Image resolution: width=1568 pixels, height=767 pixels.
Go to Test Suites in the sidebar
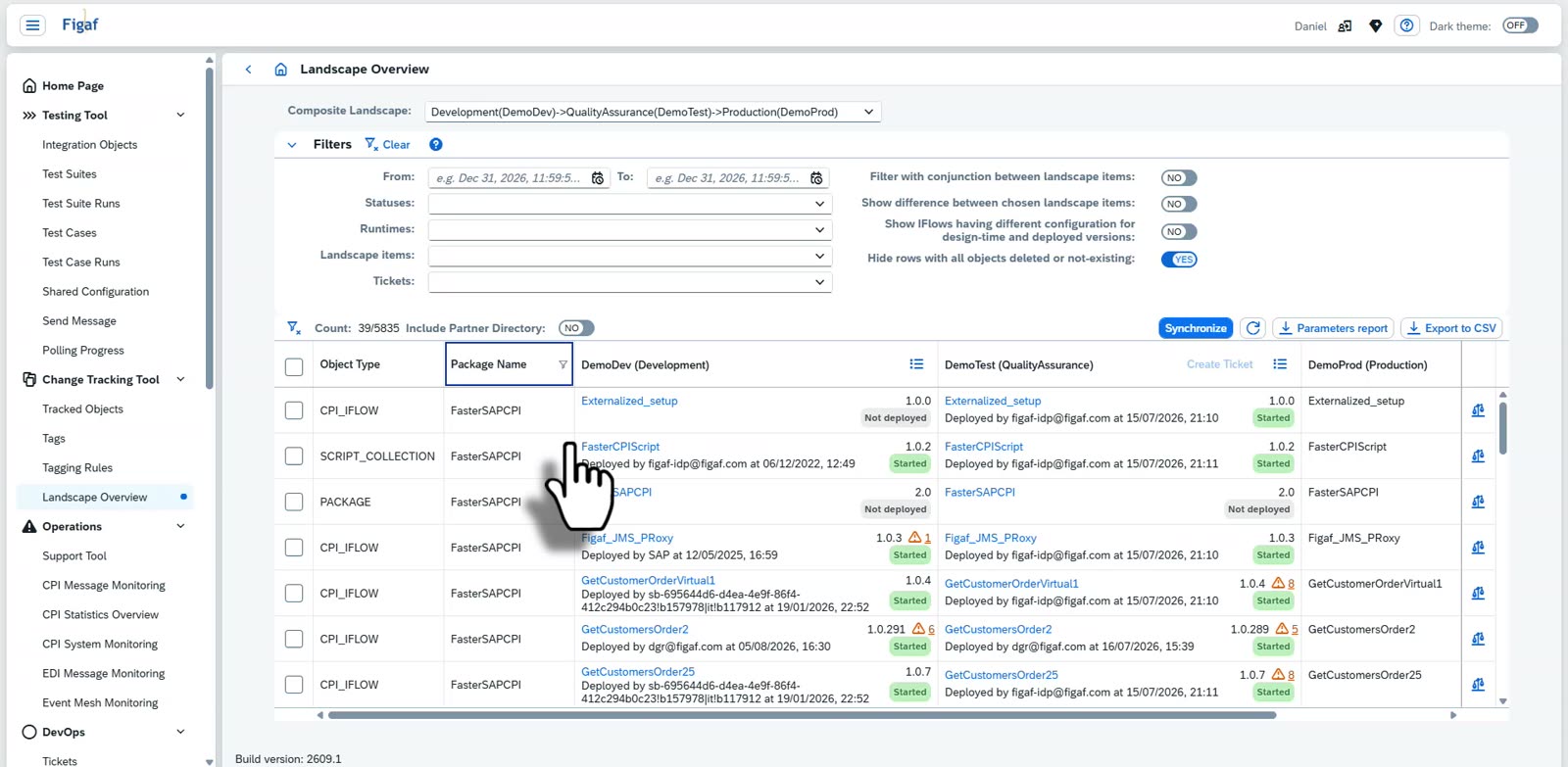tap(70, 174)
